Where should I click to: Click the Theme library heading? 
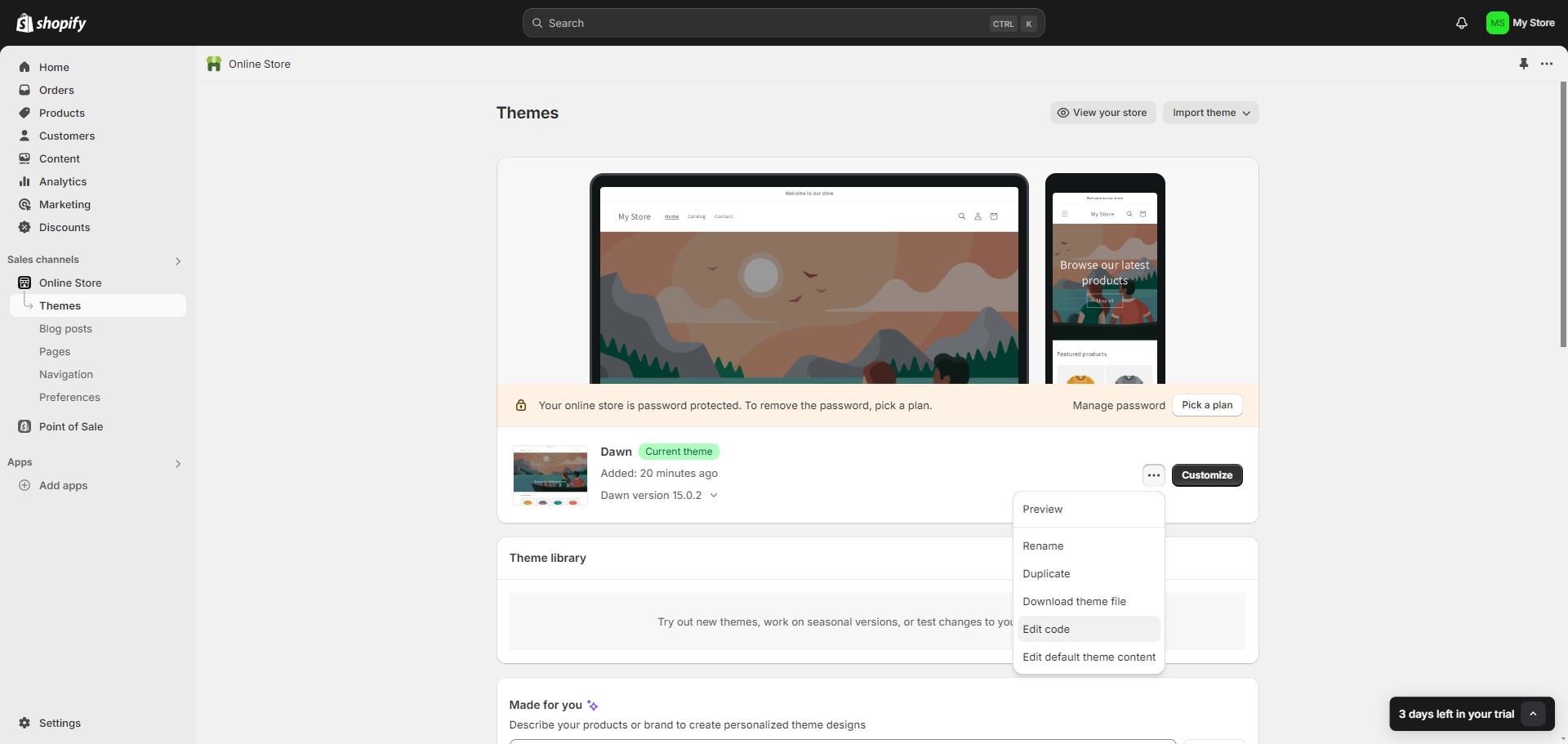pos(547,558)
